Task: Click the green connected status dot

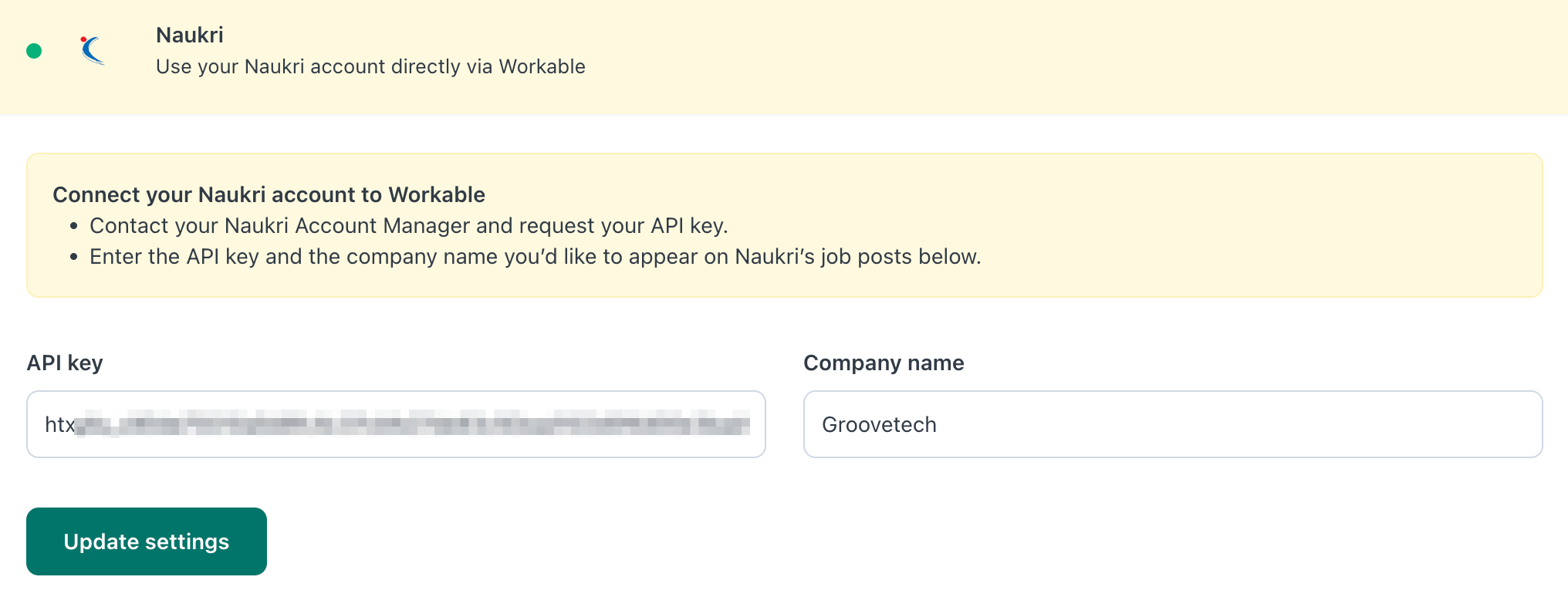Action: pos(34,51)
